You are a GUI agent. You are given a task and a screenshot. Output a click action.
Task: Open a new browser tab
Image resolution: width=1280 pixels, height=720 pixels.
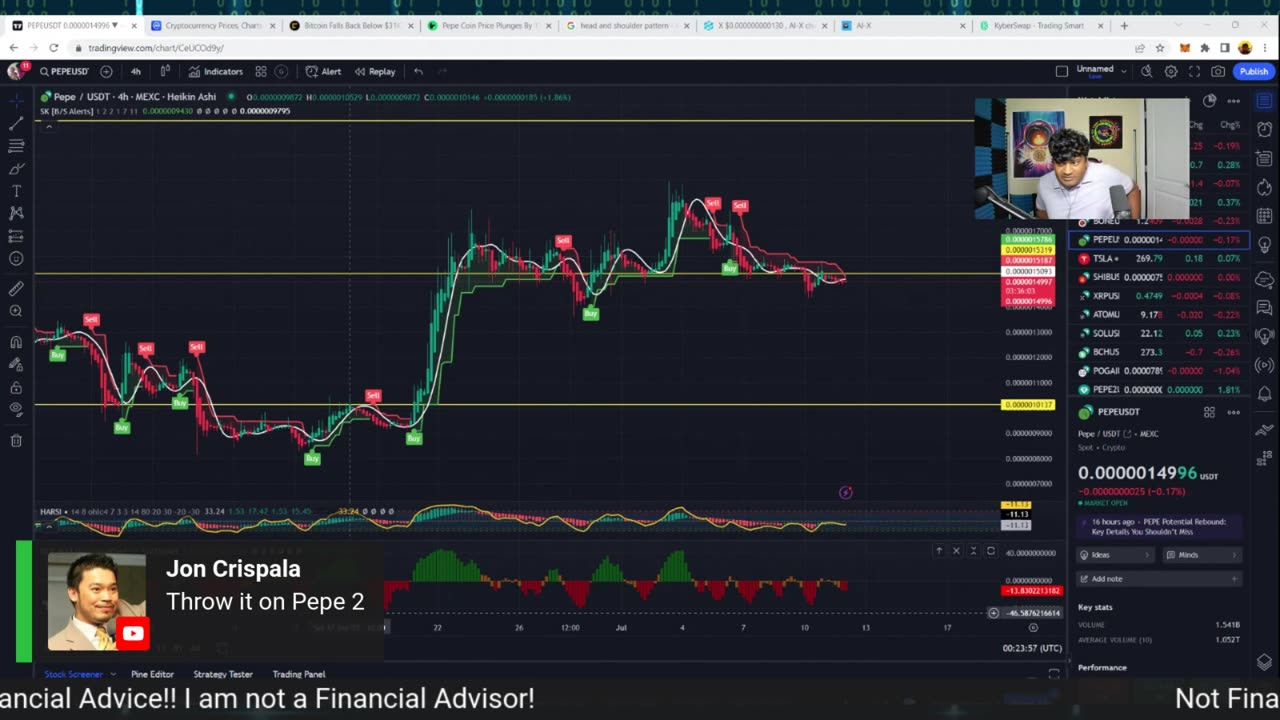pyautogui.click(x=1124, y=25)
